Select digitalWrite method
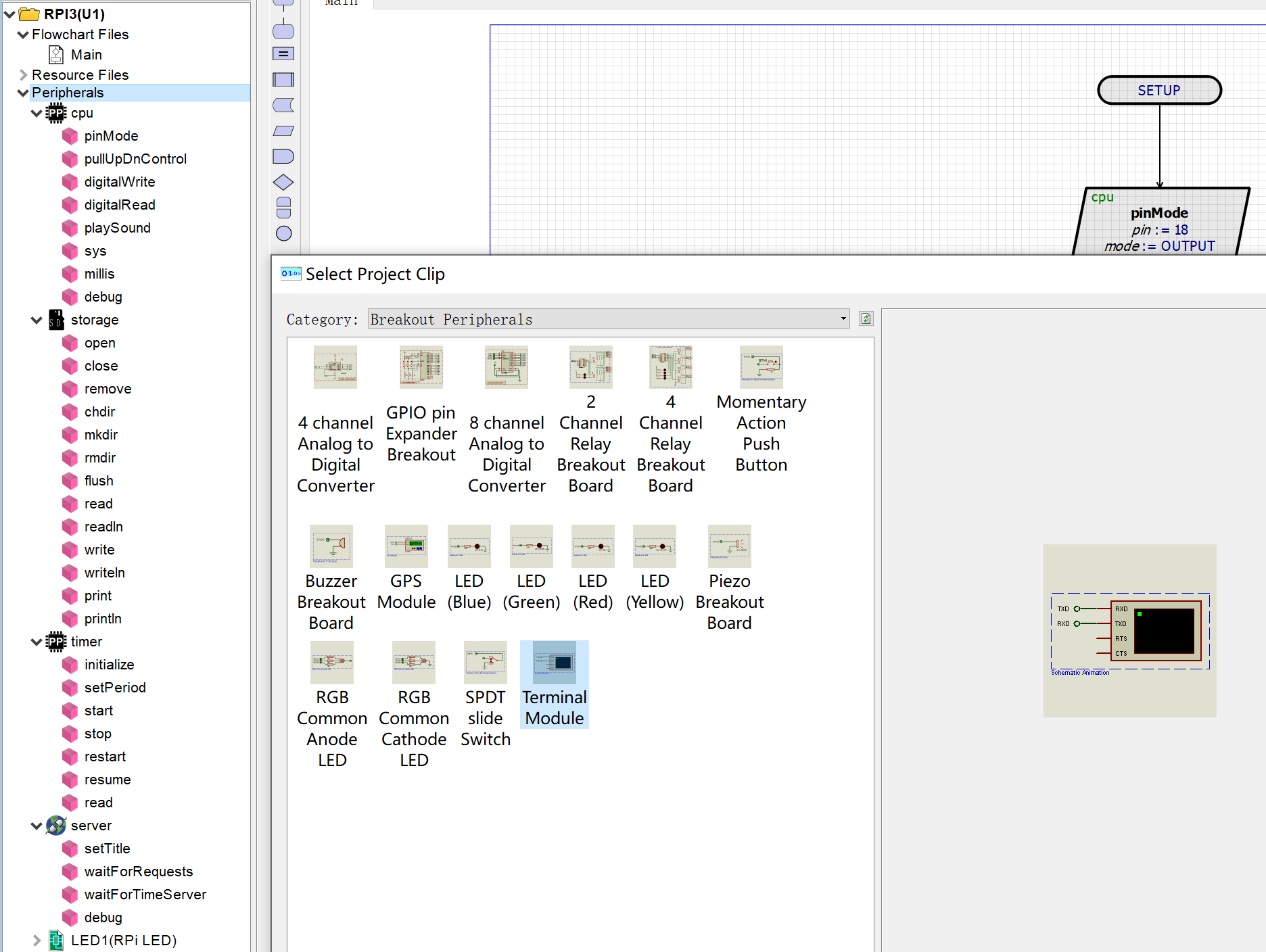This screenshot has height=952, width=1266. pos(120,182)
